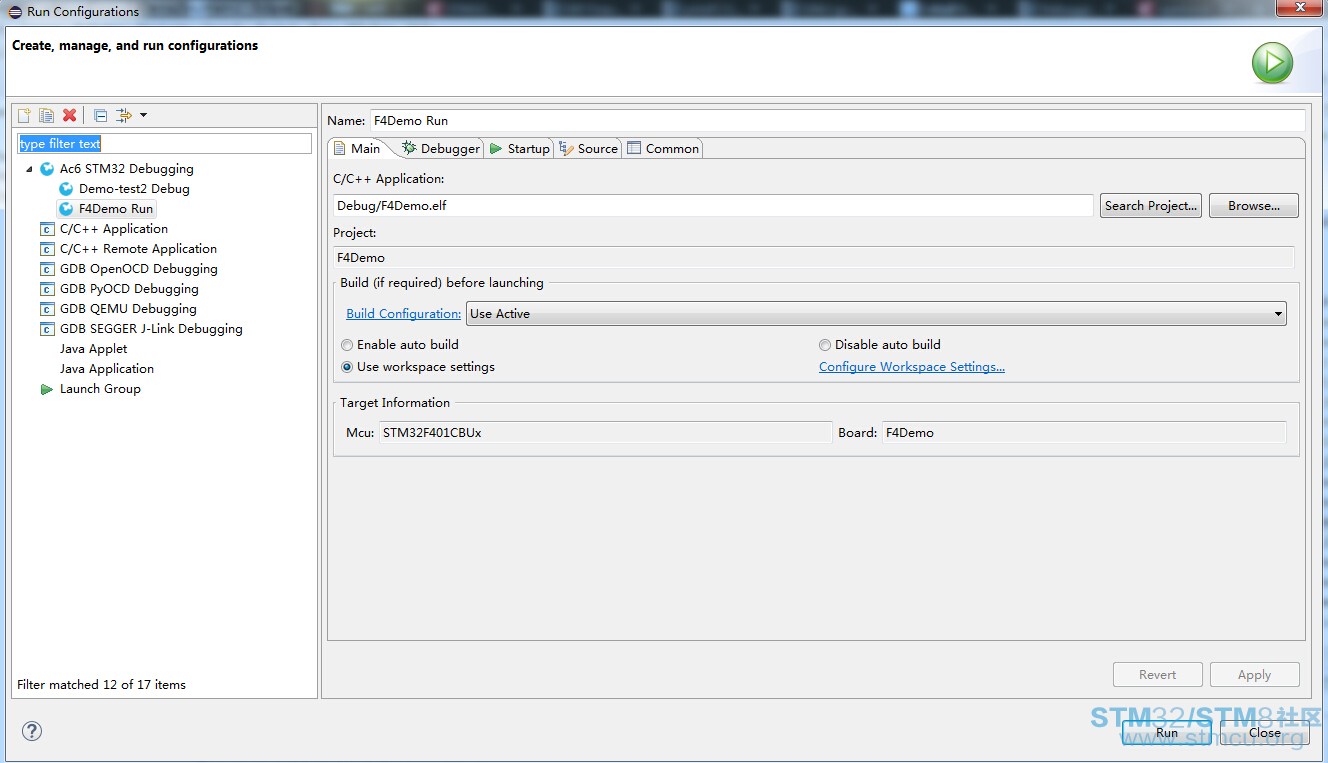This screenshot has width=1328, height=763.
Task: Collapse the Ac6 STM32 Debugging tree node
Action: [30, 169]
